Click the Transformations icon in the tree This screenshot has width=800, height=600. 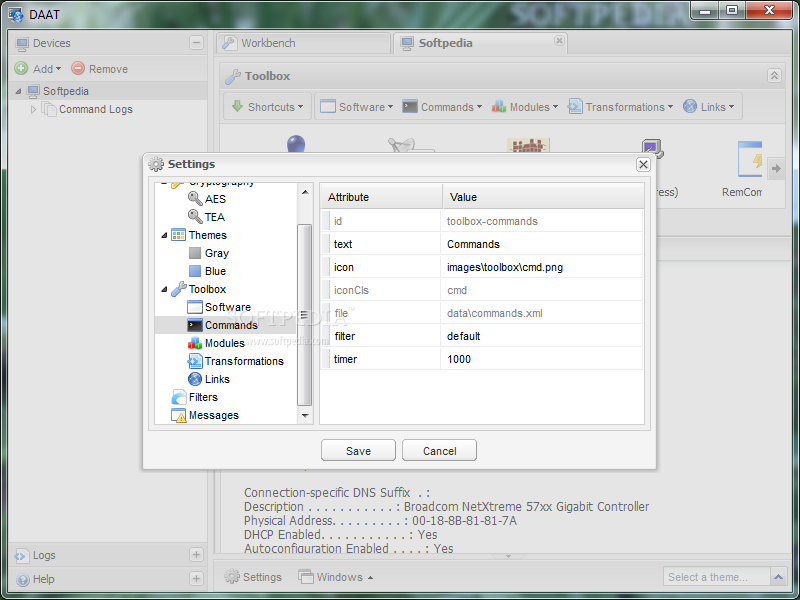pyautogui.click(x=194, y=361)
